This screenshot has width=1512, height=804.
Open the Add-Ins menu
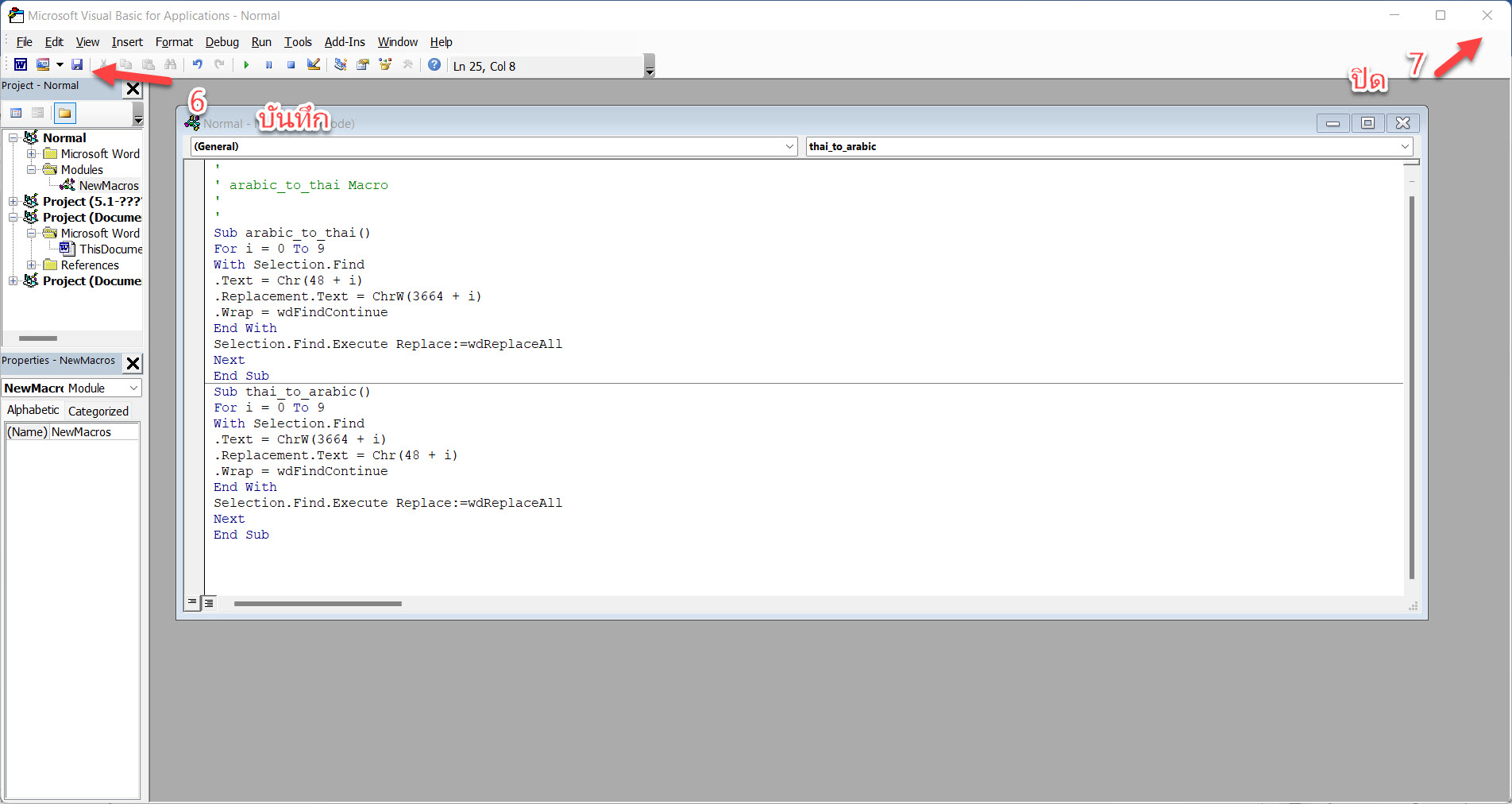point(345,42)
